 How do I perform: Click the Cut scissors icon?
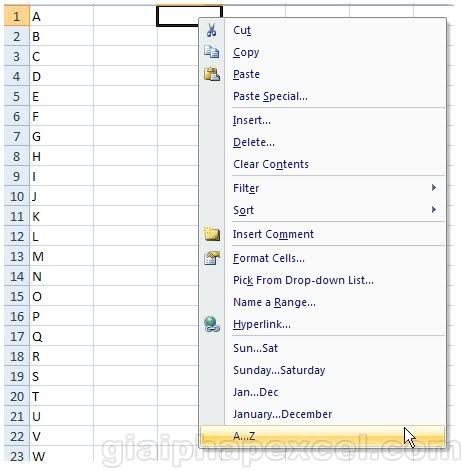(211, 30)
